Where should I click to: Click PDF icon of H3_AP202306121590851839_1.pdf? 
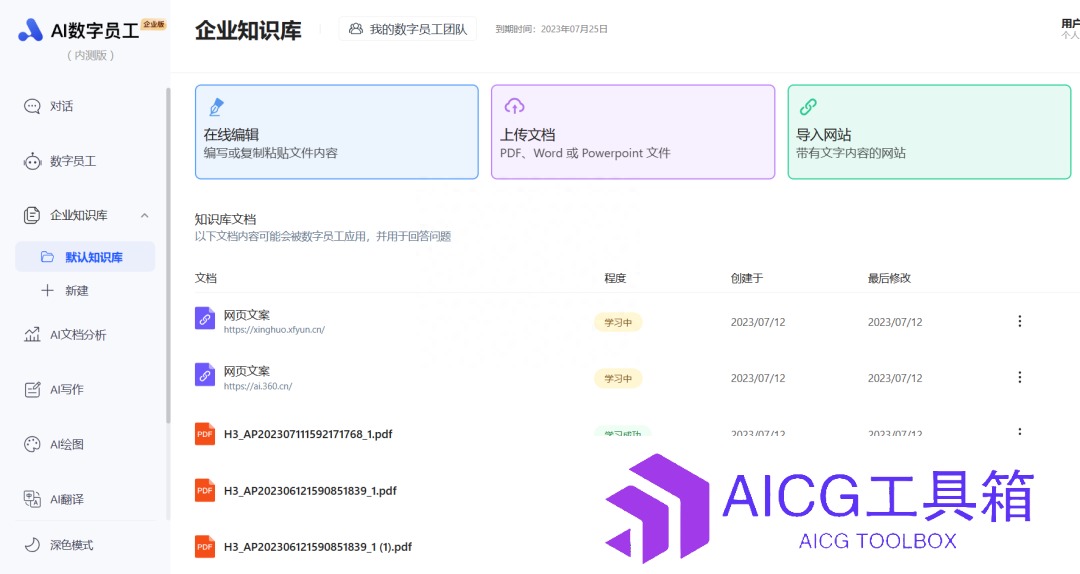coord(205,491)
